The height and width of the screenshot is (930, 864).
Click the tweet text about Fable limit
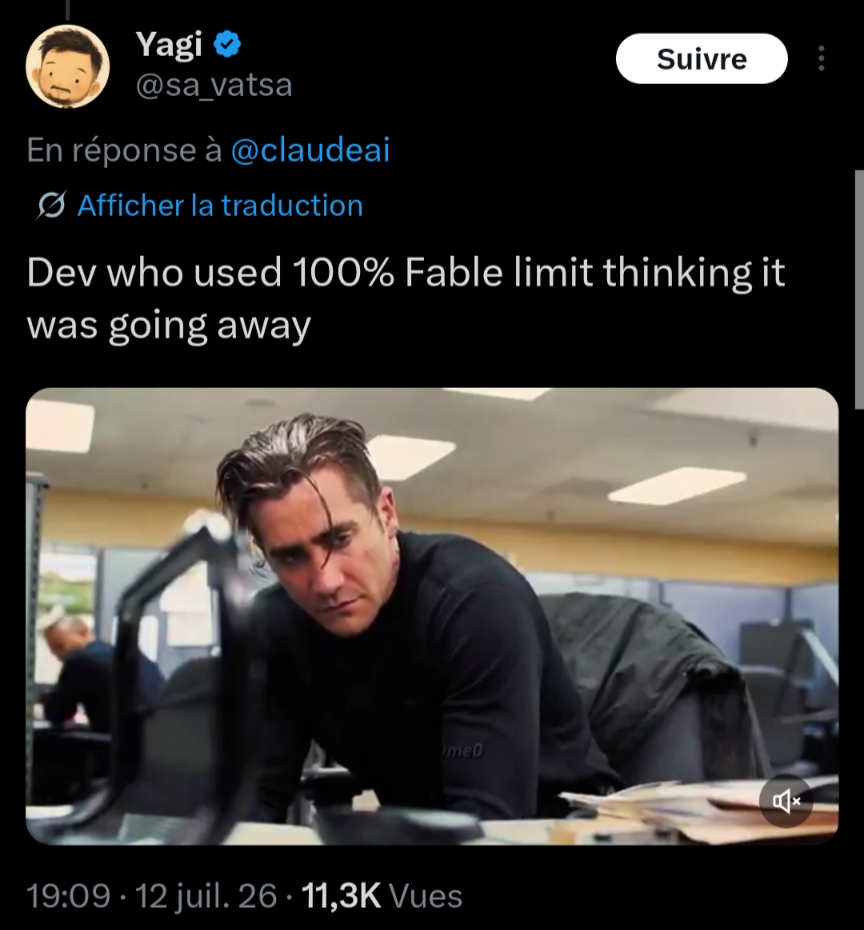406,299
